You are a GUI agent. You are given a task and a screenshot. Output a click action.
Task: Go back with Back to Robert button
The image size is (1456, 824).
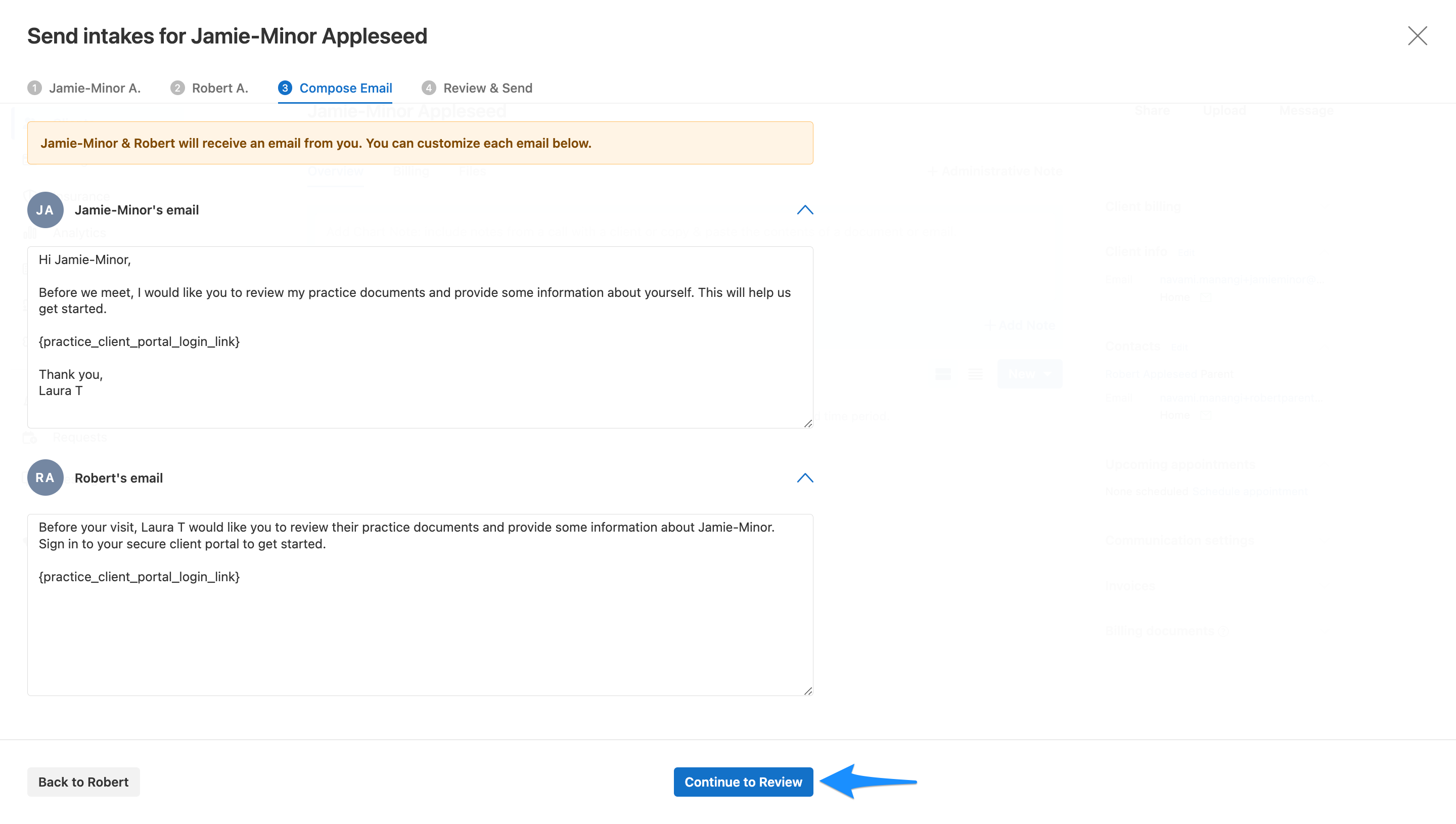[x=83, y=782]
